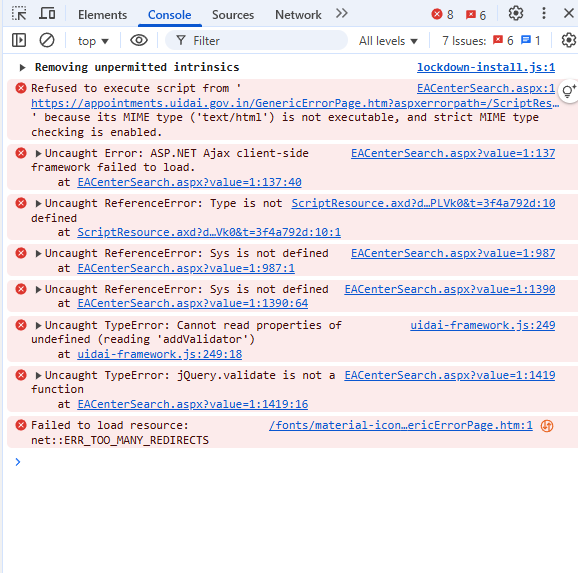Click error icon beside Refused to execute script
Viewport: 578px width, 573px height.
(21, 88)
